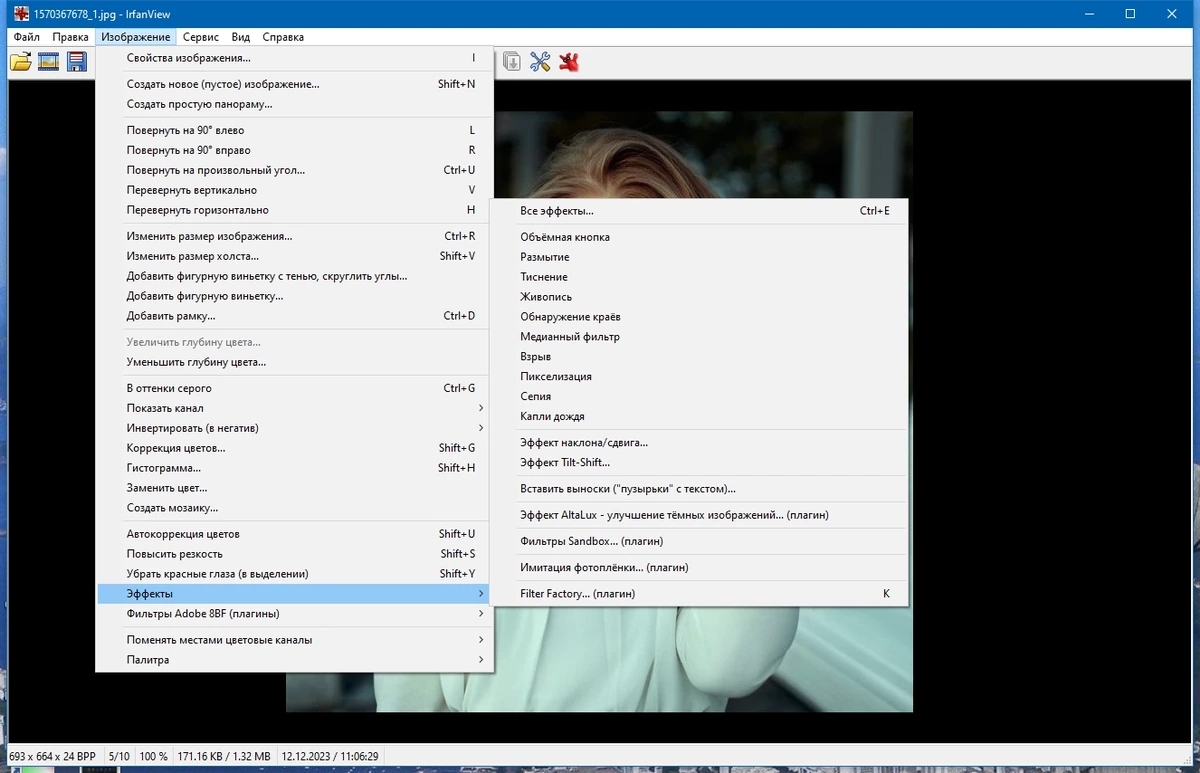Click the IrfanView title bar app icon

(21, 14)
